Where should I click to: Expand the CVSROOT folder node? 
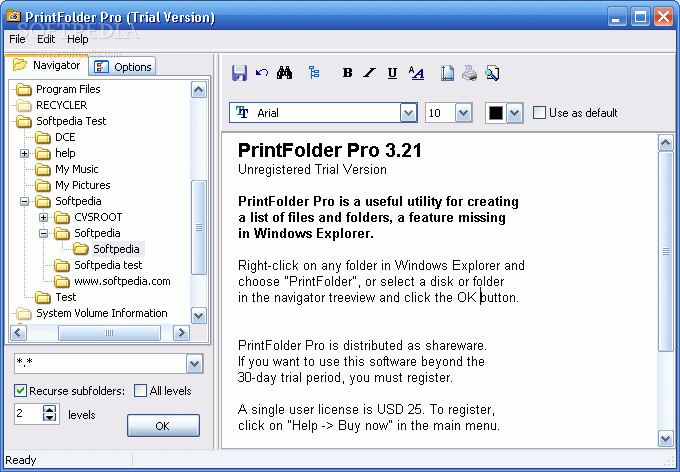coord(43,217)
